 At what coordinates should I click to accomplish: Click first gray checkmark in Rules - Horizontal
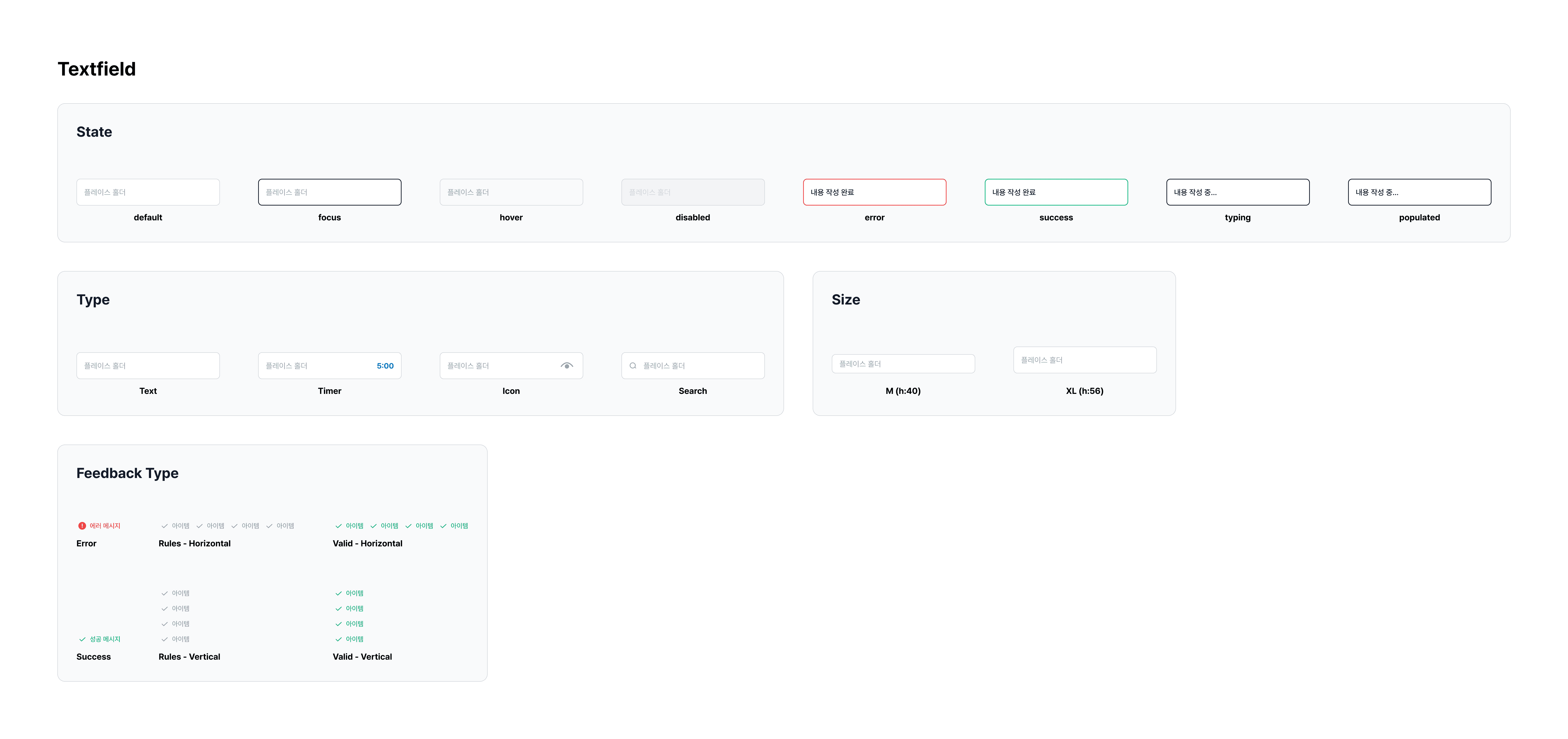[x=164, y=526]
